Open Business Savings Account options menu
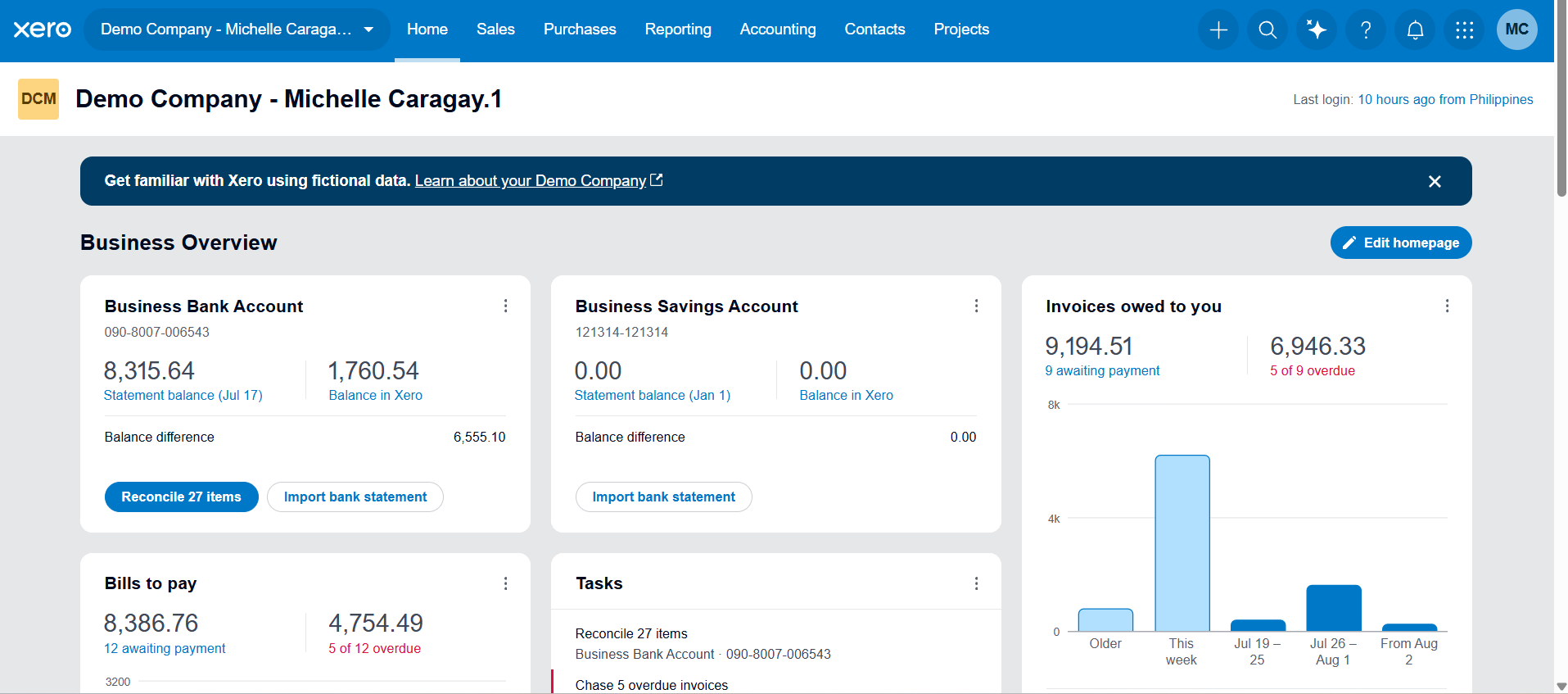 976,306
